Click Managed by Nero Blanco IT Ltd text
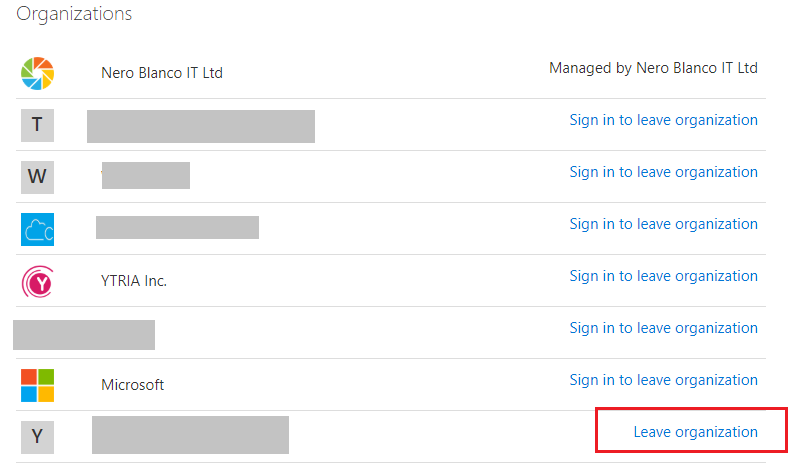This screenshot has height=468, width=796. point(653,68)
